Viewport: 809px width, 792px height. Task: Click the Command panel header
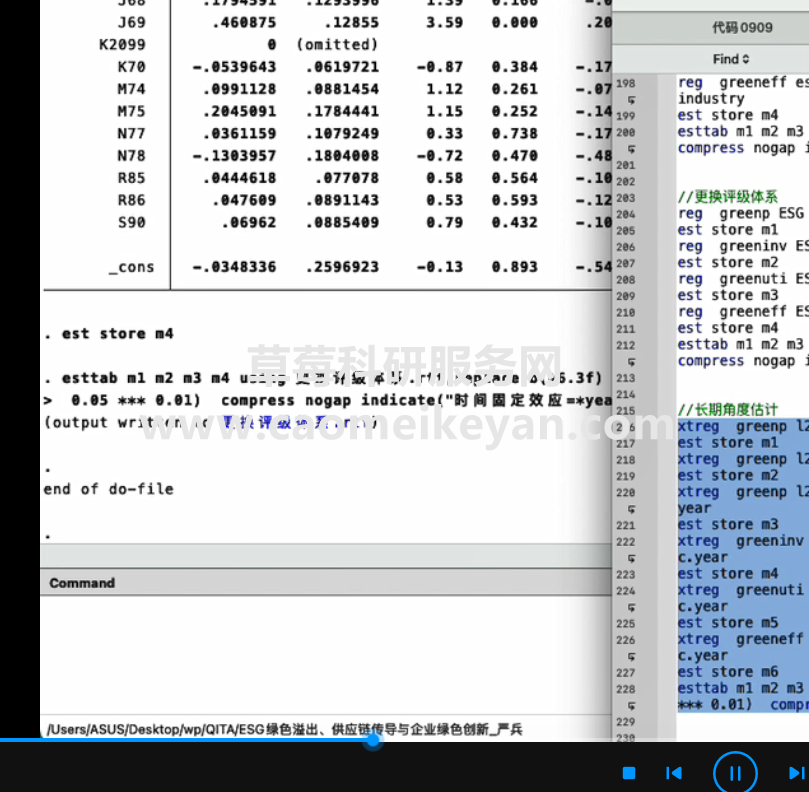tap(326, 583)
